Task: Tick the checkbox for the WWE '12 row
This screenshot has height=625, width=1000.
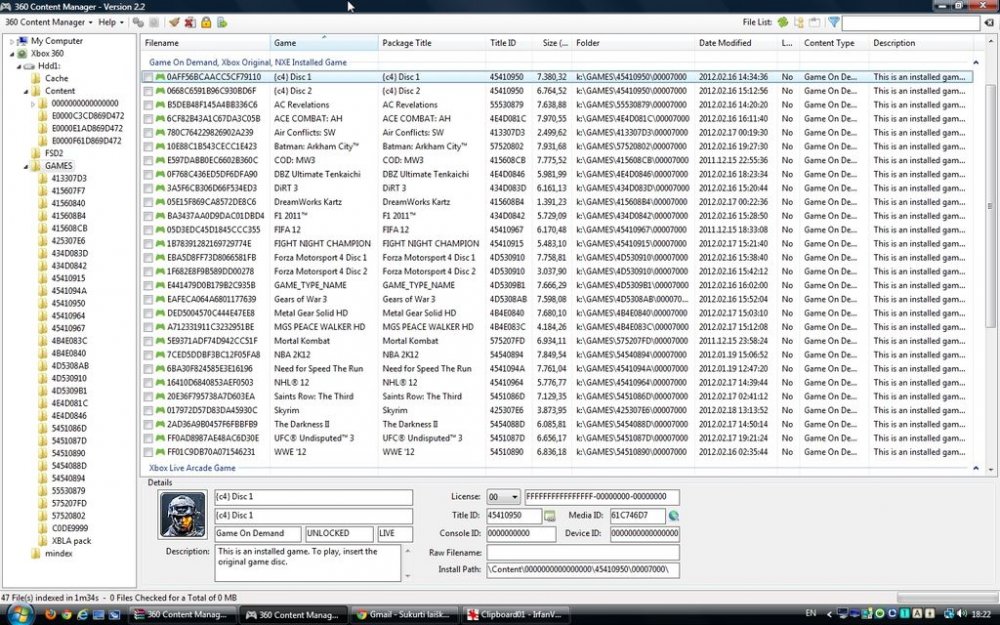Action: point(148,452)
